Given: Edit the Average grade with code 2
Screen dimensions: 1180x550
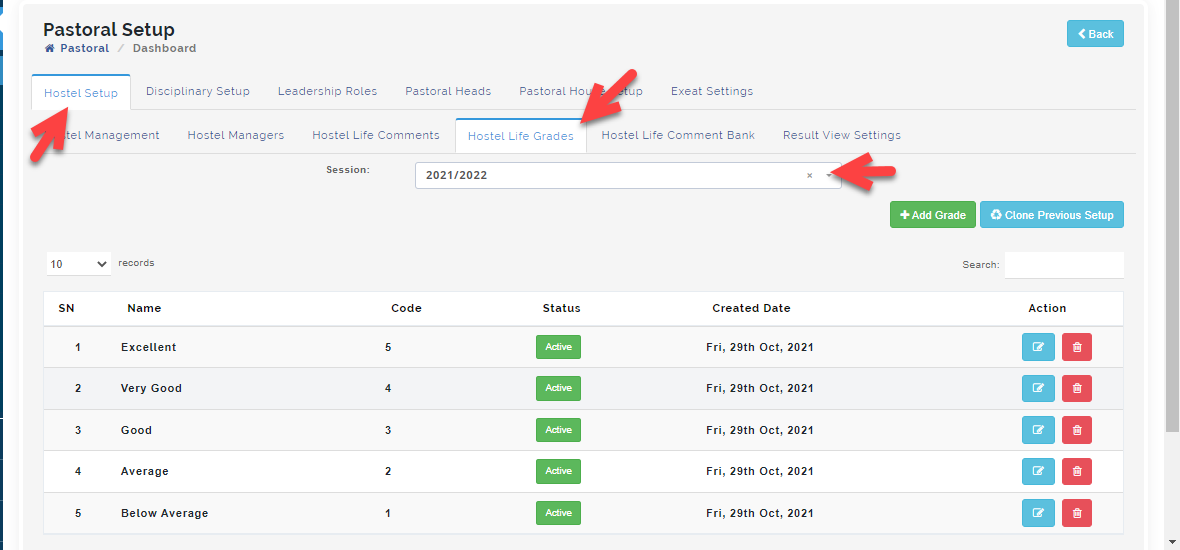Looking at the screenshot, I should tap(1038, 471).
